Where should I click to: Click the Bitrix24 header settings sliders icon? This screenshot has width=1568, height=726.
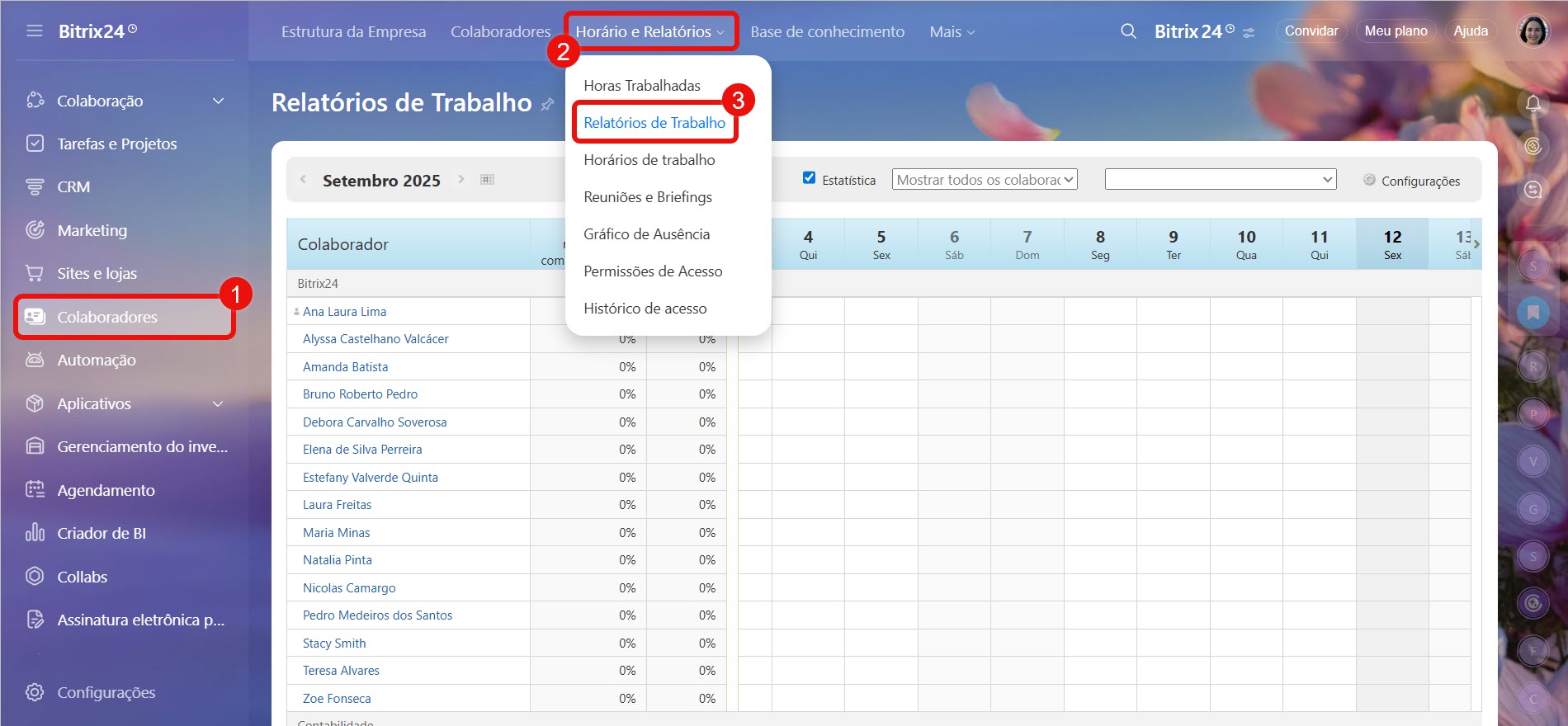[x=1249, y=33]
